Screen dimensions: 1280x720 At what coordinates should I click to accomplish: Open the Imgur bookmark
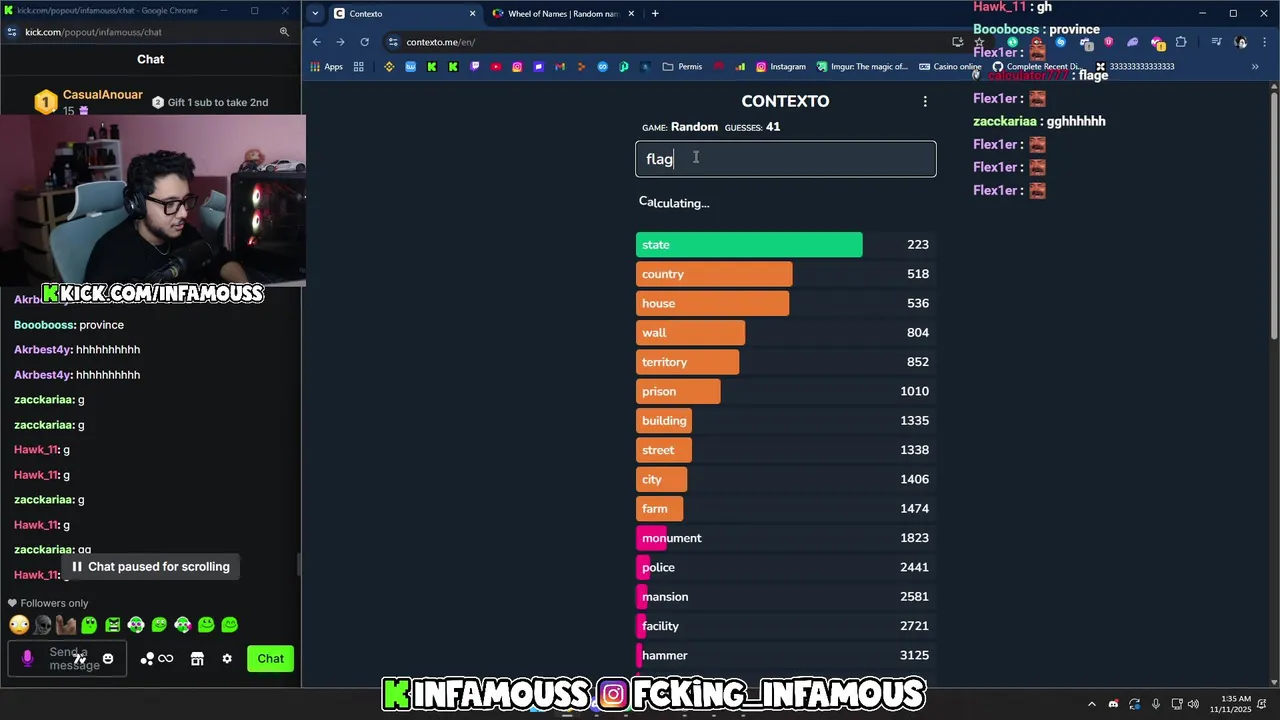863,67
